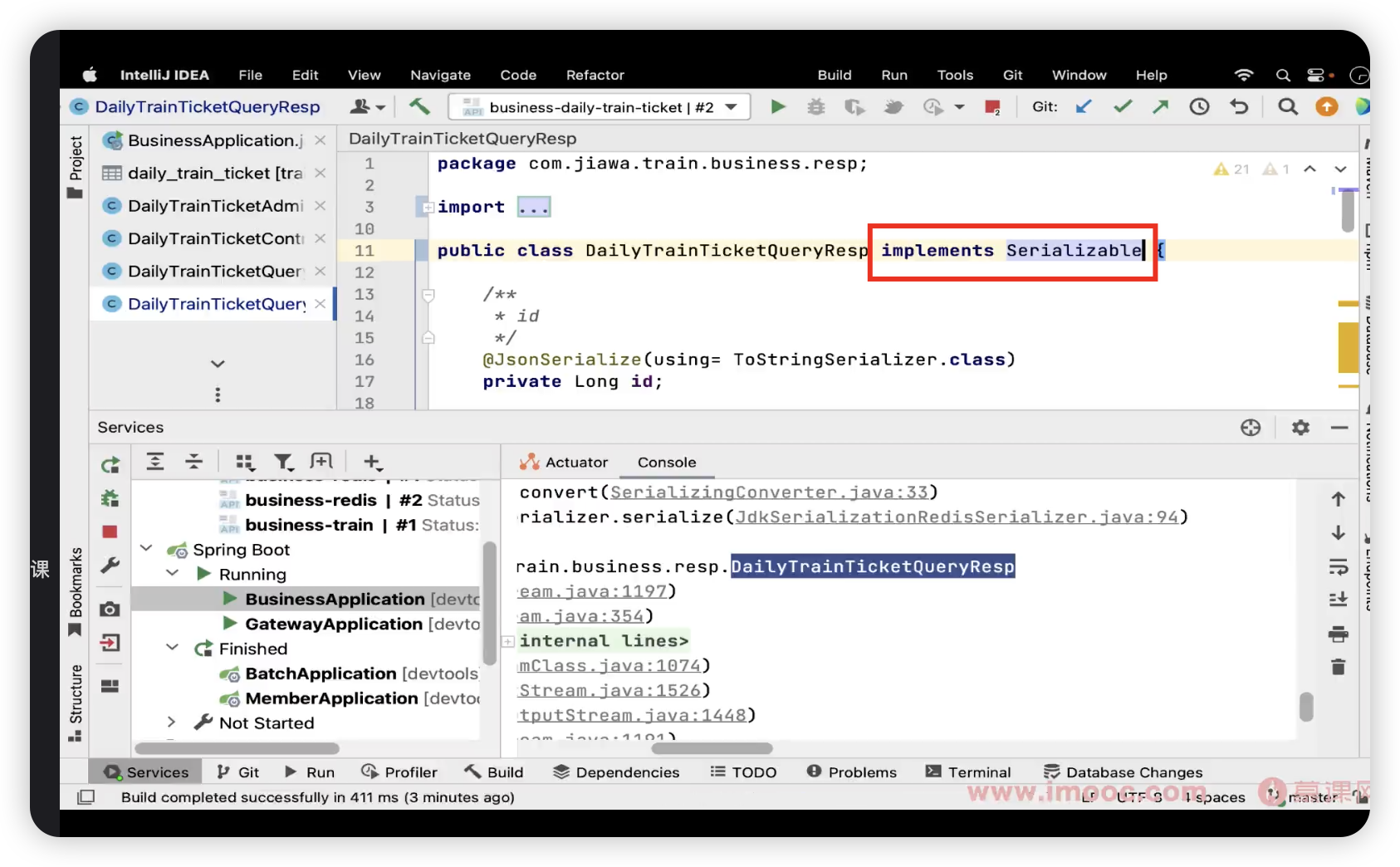Screen dimensions: 1400x867
Task: Open the Navigate menu
Action: pyautogui.click(x=440, y=75)
